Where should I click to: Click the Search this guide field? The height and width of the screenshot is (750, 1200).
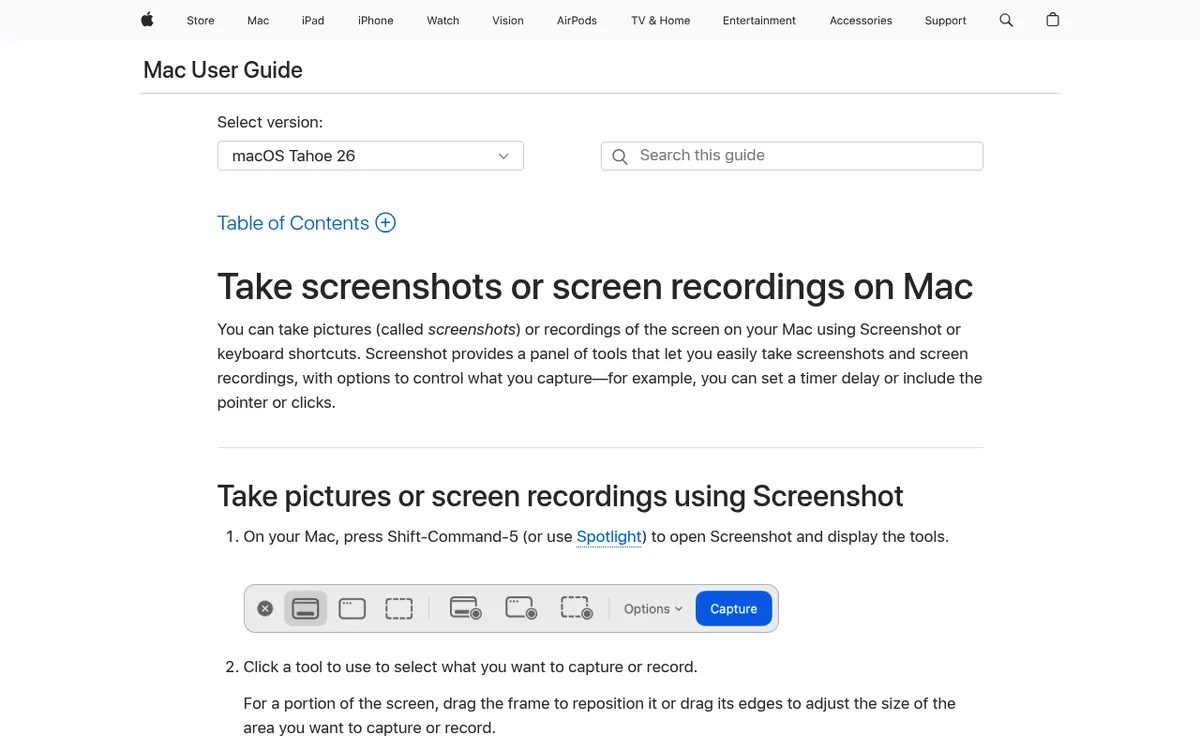tap(792, 156)
